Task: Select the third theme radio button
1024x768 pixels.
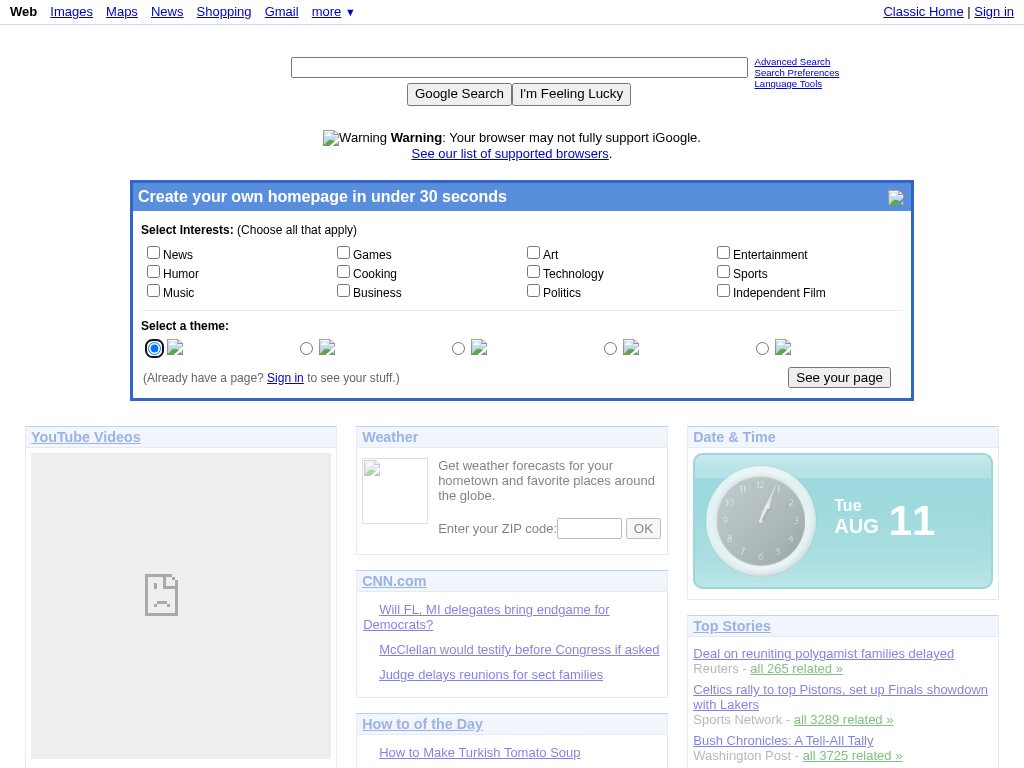Action: (x=458, y=349)
